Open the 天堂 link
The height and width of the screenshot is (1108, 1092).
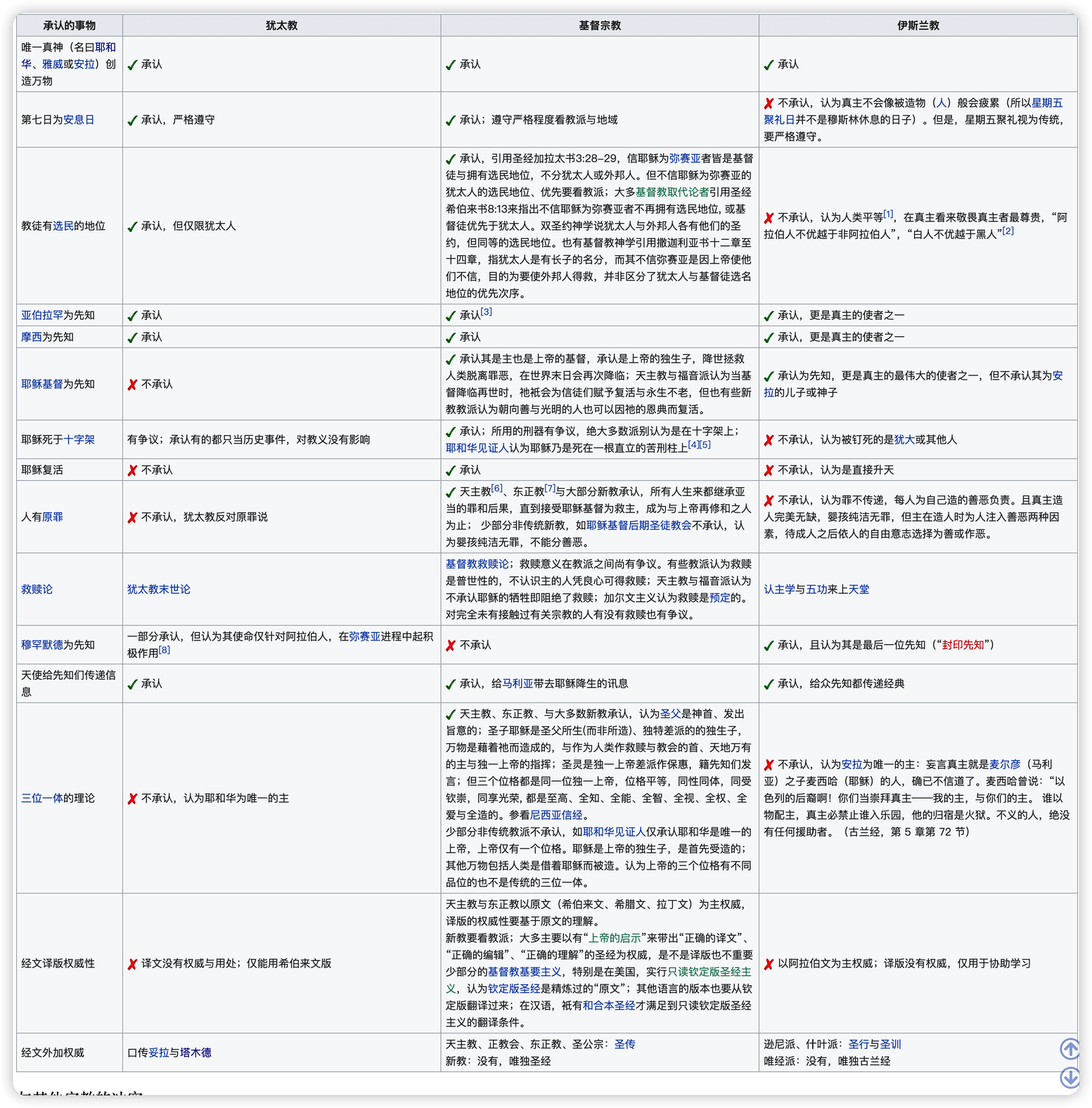859,589
